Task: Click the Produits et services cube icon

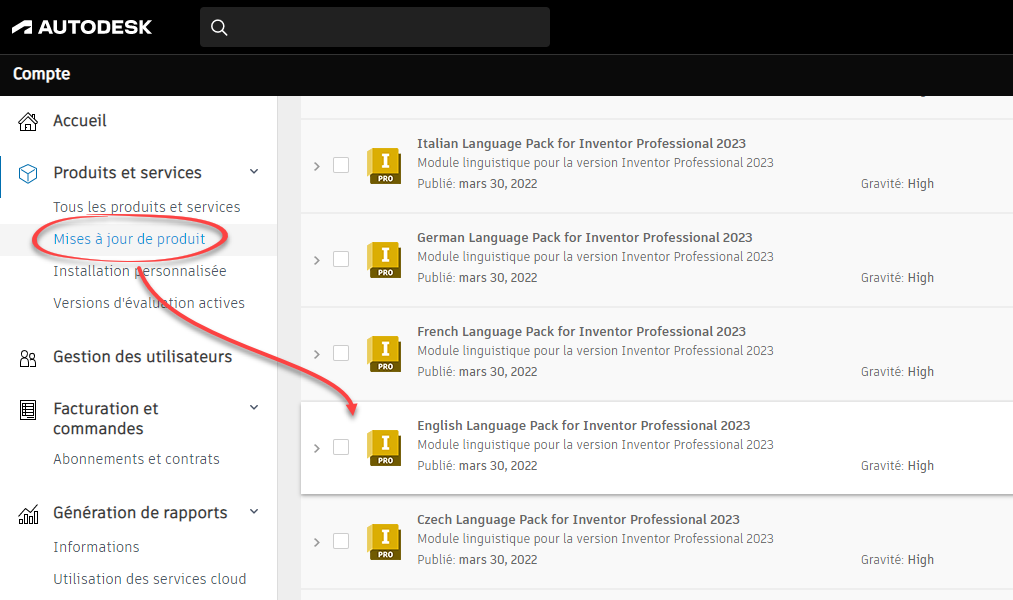Action: tap(28, 173)
